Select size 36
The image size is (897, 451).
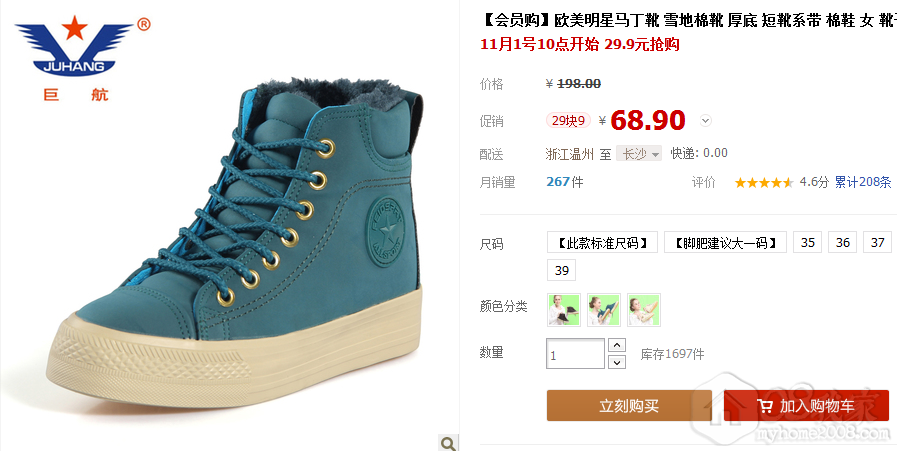pos(843,242)
